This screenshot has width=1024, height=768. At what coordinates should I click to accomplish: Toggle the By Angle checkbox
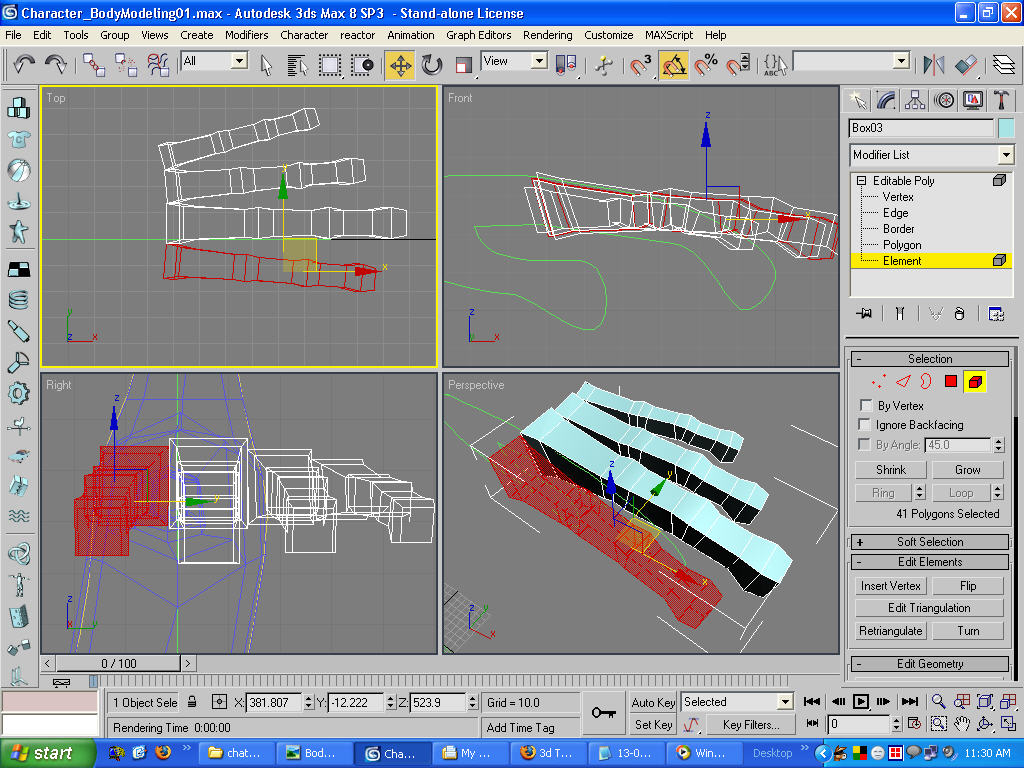[866, 444]
